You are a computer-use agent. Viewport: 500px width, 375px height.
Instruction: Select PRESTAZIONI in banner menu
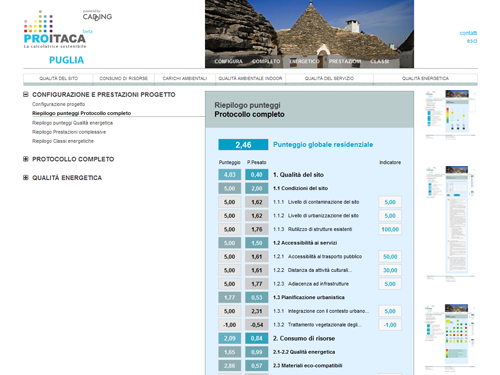coord(345,61)
